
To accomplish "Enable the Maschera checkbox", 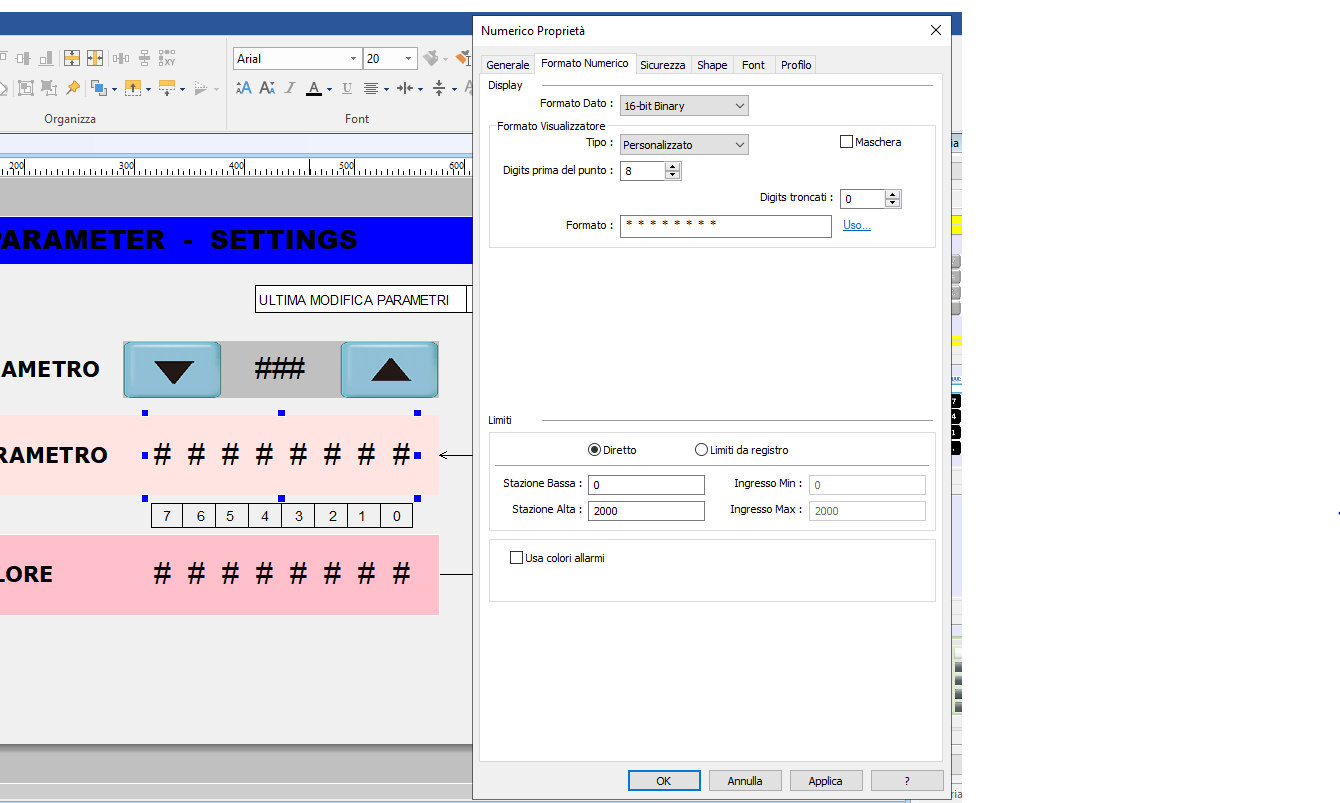I will click(x=847, y=142).
